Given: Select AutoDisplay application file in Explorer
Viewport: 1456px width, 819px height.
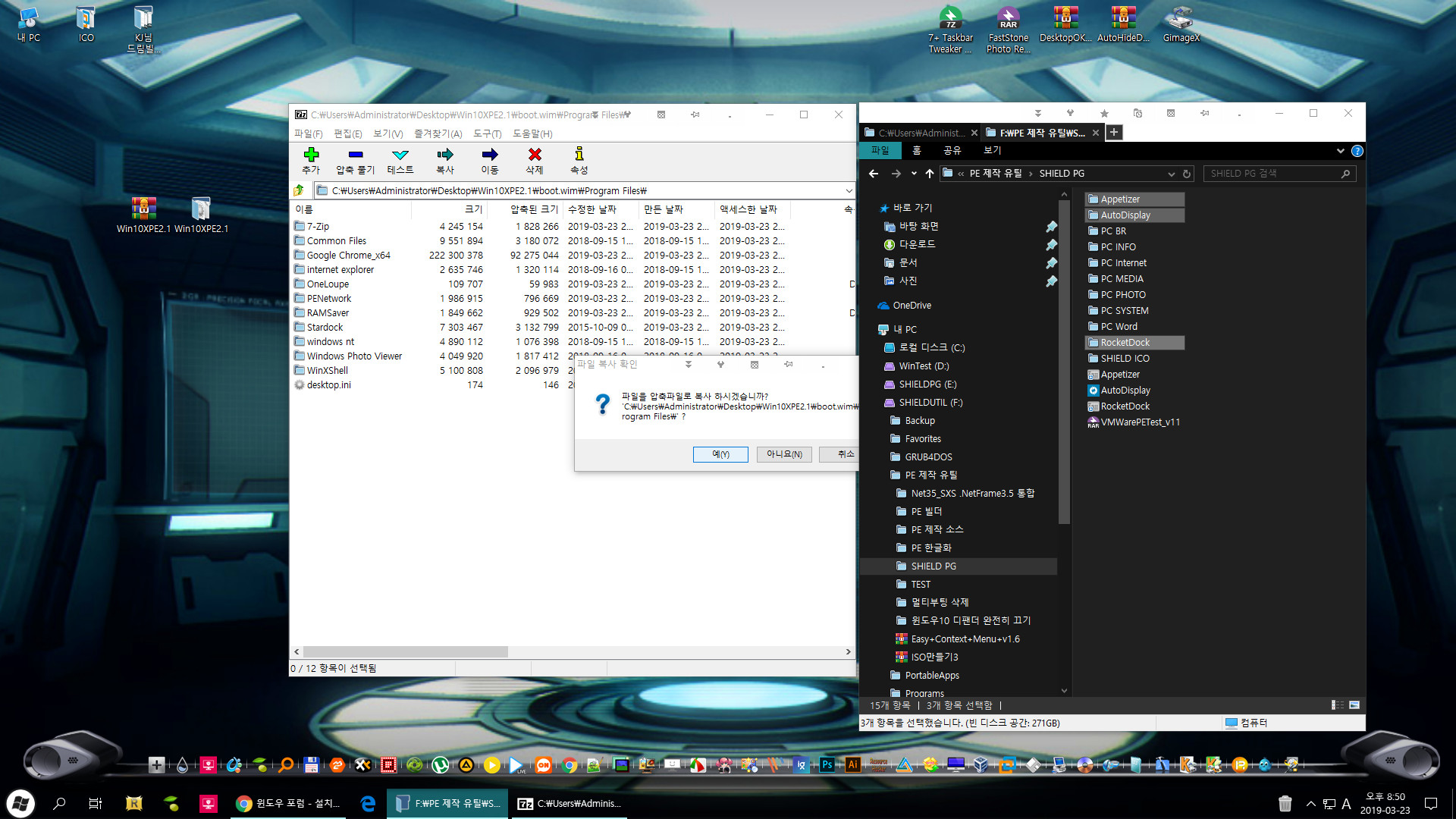Looking at the screenshot, I should pos(1119,391).
